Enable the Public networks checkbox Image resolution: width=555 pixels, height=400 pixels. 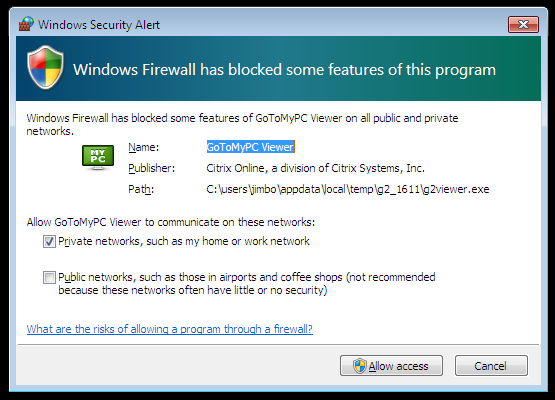(49, 277)
